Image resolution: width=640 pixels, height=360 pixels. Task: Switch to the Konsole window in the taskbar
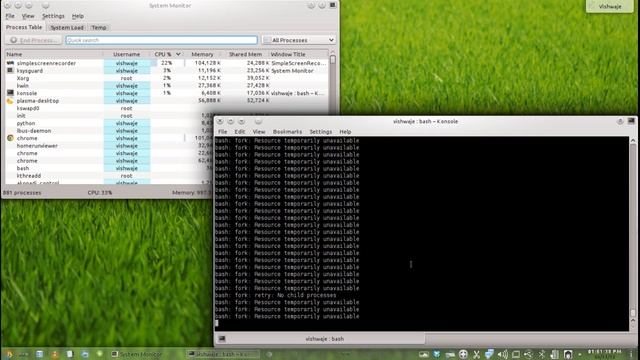(223, 354)
